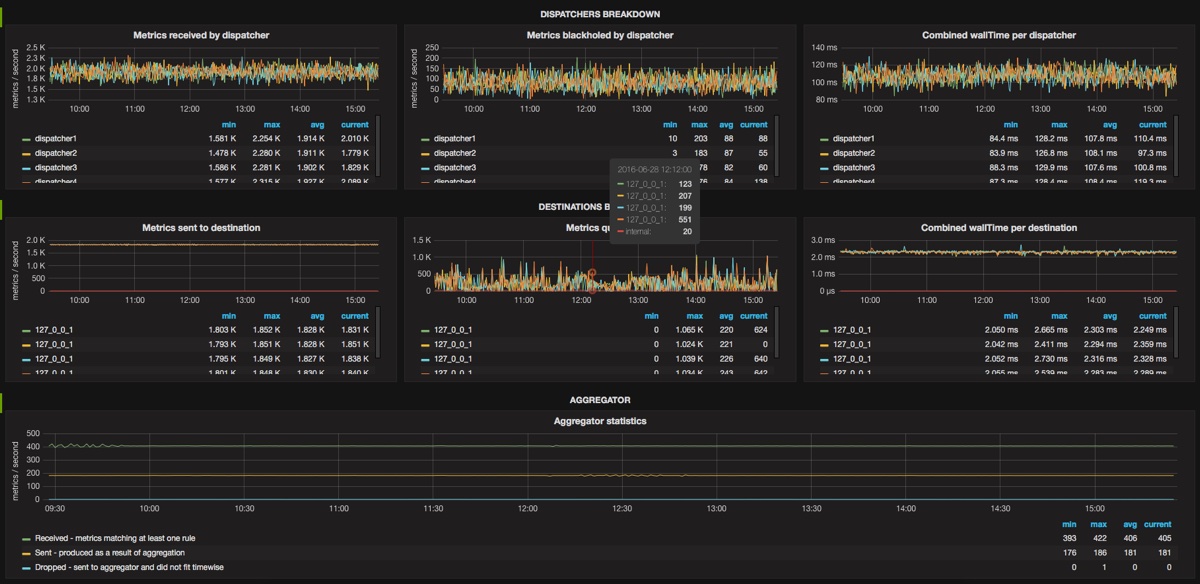Click dispatcher1 color swatch in Metrics blackholed legend
The width and height of the screenshot is (1200, 584).
(424, 139)
